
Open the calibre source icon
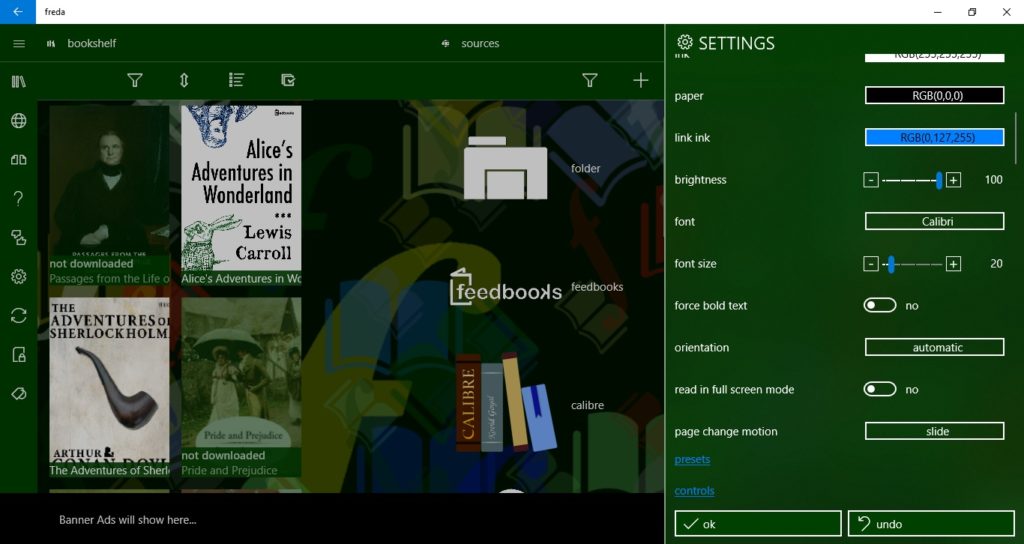[505, 403]
